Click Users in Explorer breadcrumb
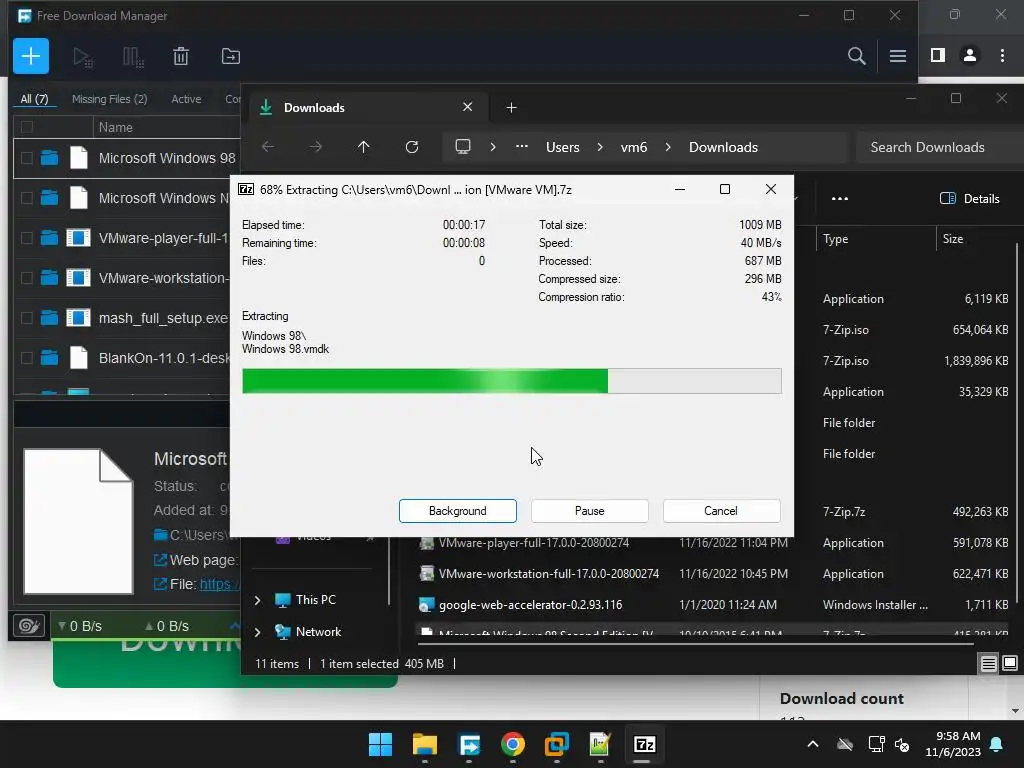The width and height of the screenshot is (1024, 768). click(563, 147)
